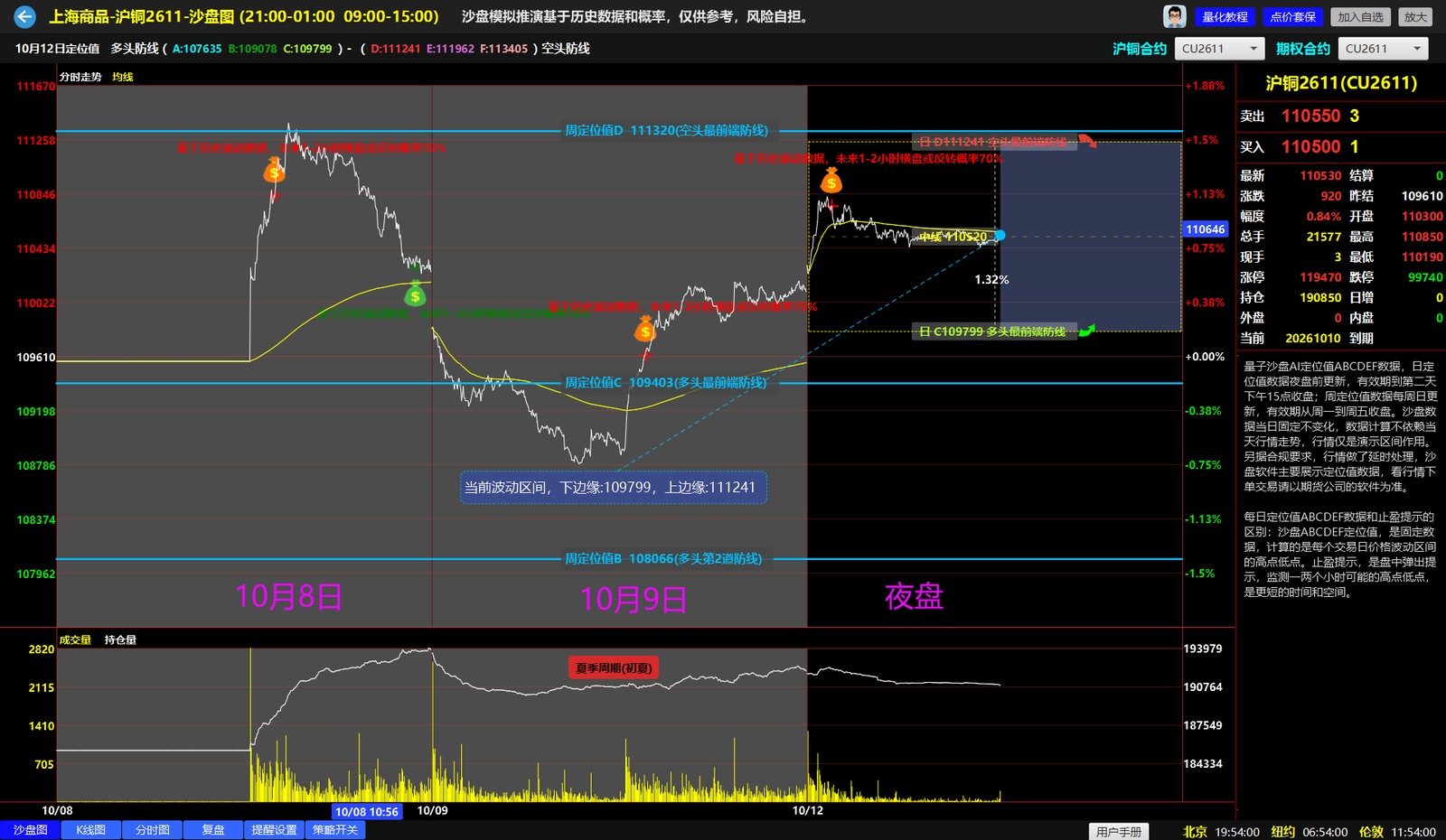Image resolution: width=1446 pixels, height=840 pixels.
Task: Click the blue dot at the current price
Action: [x=1000, y=236]
